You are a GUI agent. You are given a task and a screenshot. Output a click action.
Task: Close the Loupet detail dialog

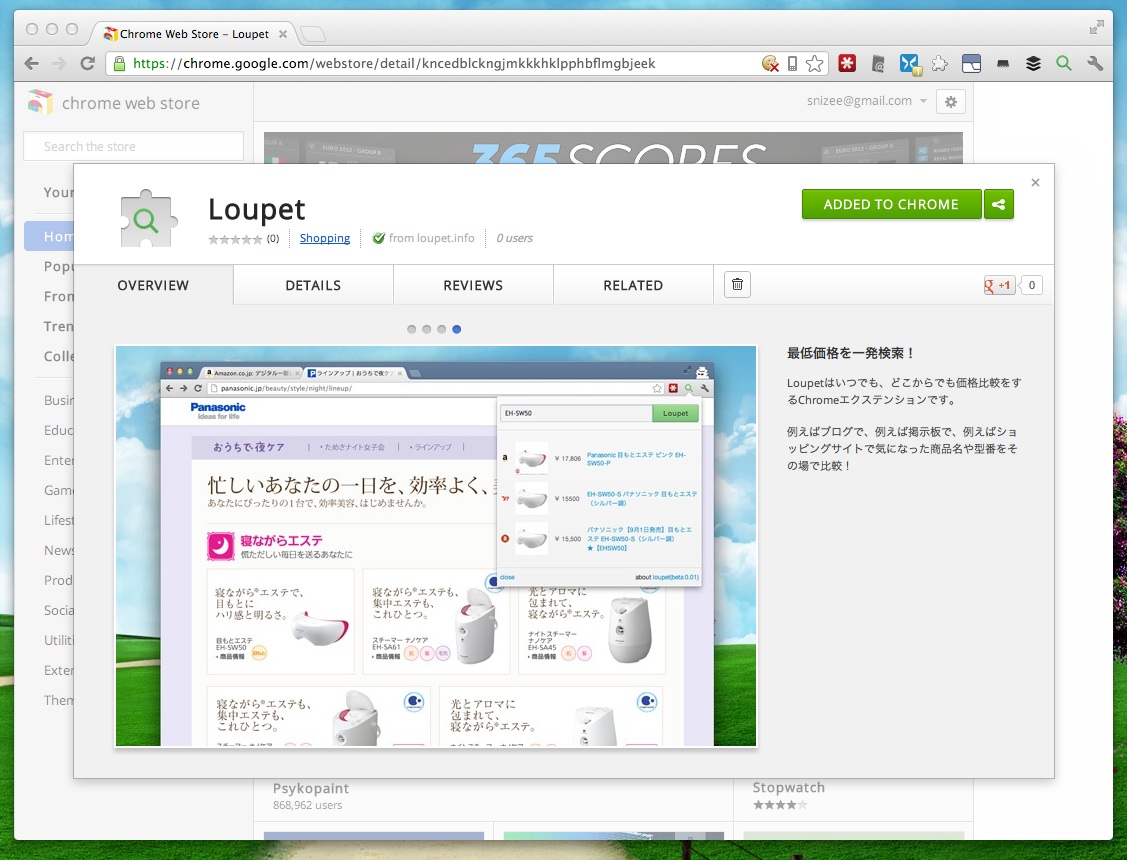pyautogui.click(x=1035, y=182)
